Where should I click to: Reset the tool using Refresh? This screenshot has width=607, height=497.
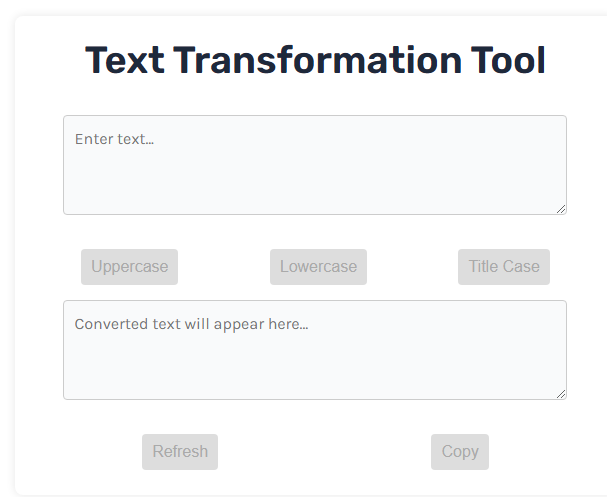pos(180,452)
